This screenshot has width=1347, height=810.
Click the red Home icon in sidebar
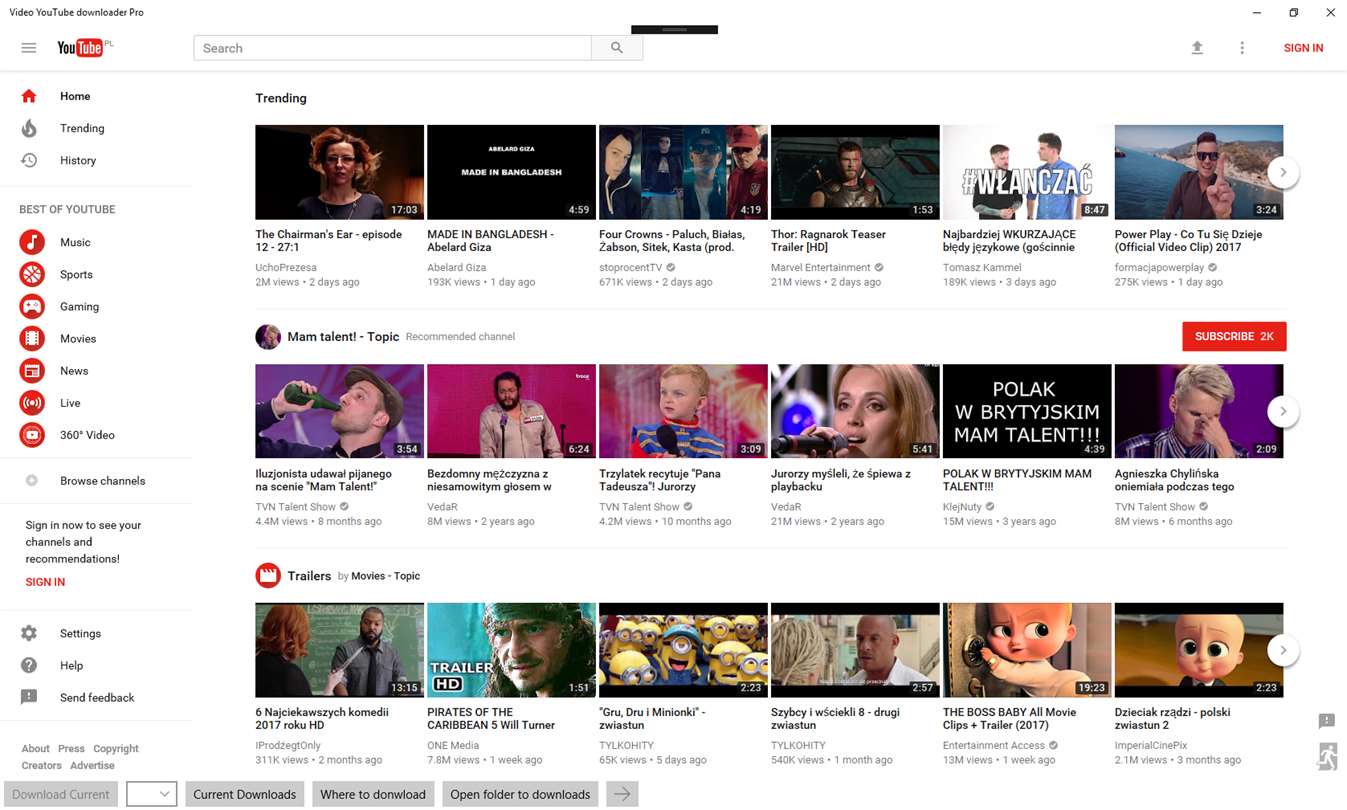[x=29, y=96]
